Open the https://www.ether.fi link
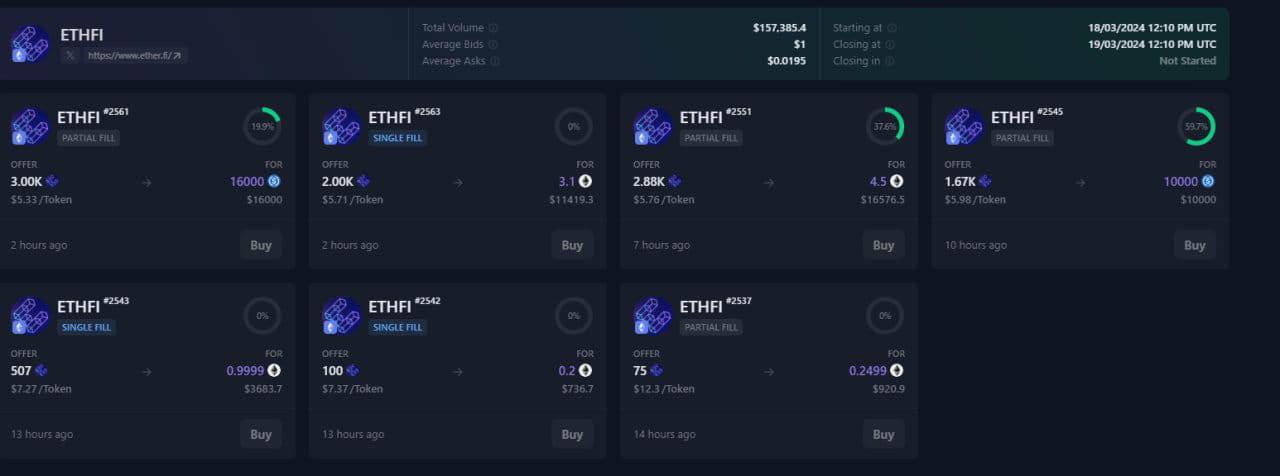 point(134,56)
